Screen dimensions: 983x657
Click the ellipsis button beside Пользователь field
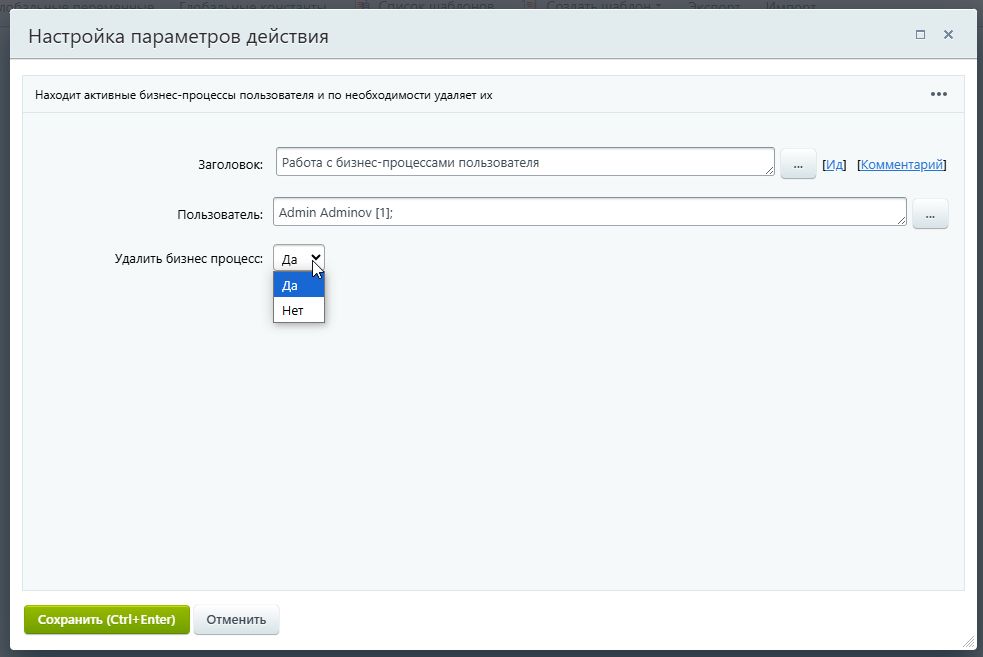[x=929, y=214]
